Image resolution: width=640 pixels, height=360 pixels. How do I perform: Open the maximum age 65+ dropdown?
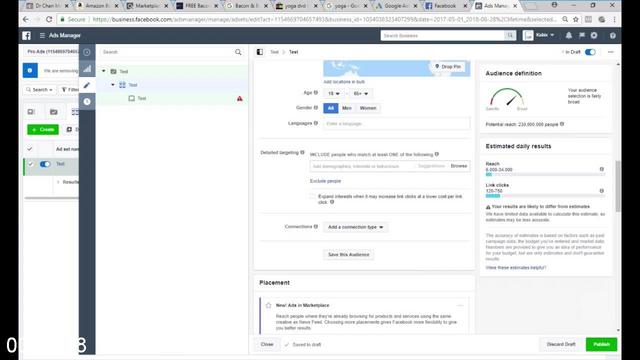click(360, 93)
